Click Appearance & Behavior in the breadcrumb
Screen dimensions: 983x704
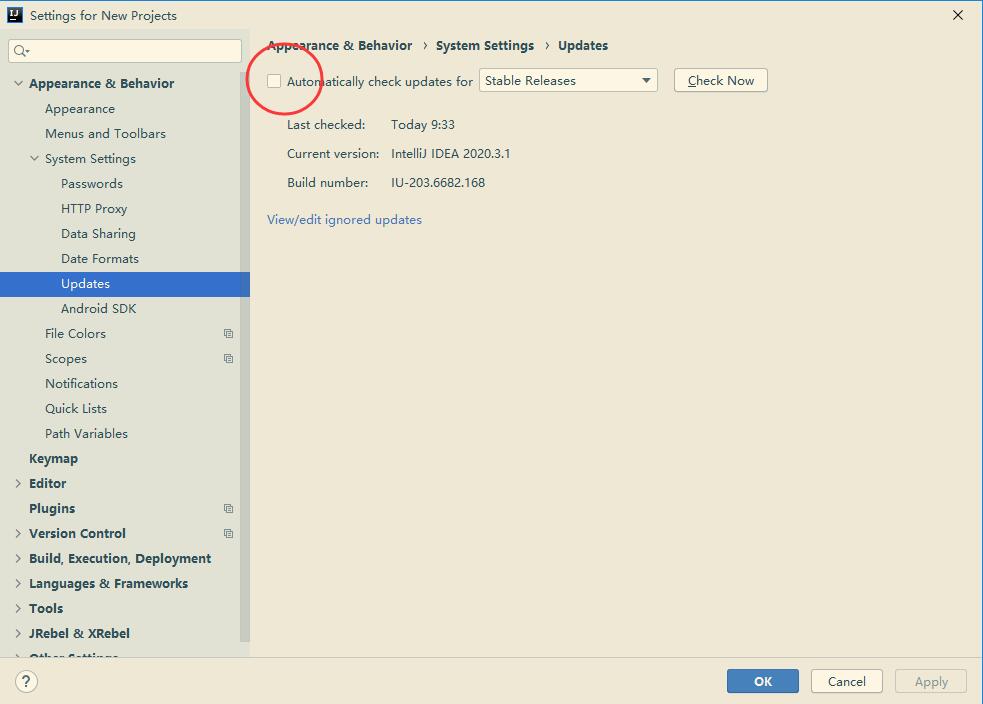tap(340, 46)
